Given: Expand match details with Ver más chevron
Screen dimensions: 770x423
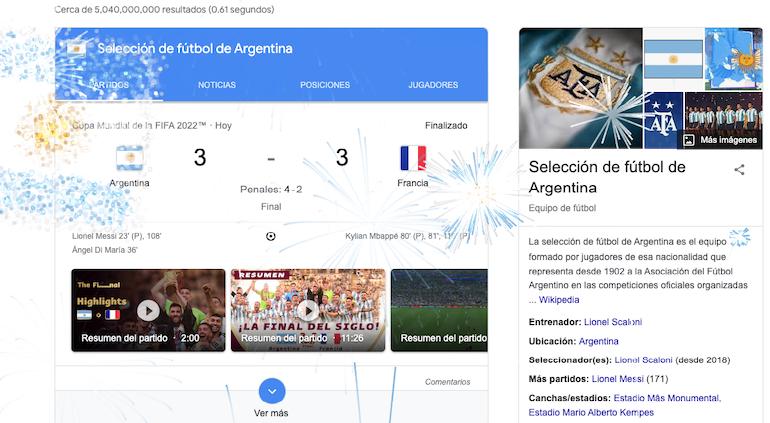Looking at the screenshot, I should [272, 391].
